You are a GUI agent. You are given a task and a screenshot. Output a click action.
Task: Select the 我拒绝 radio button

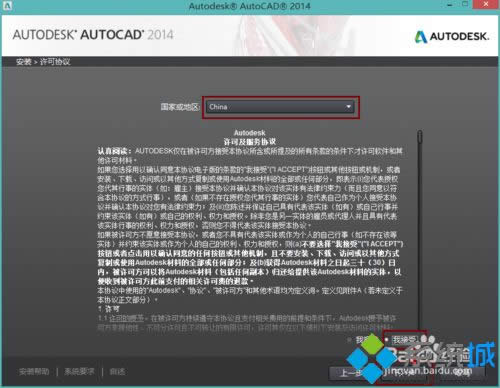coord(349,340)
